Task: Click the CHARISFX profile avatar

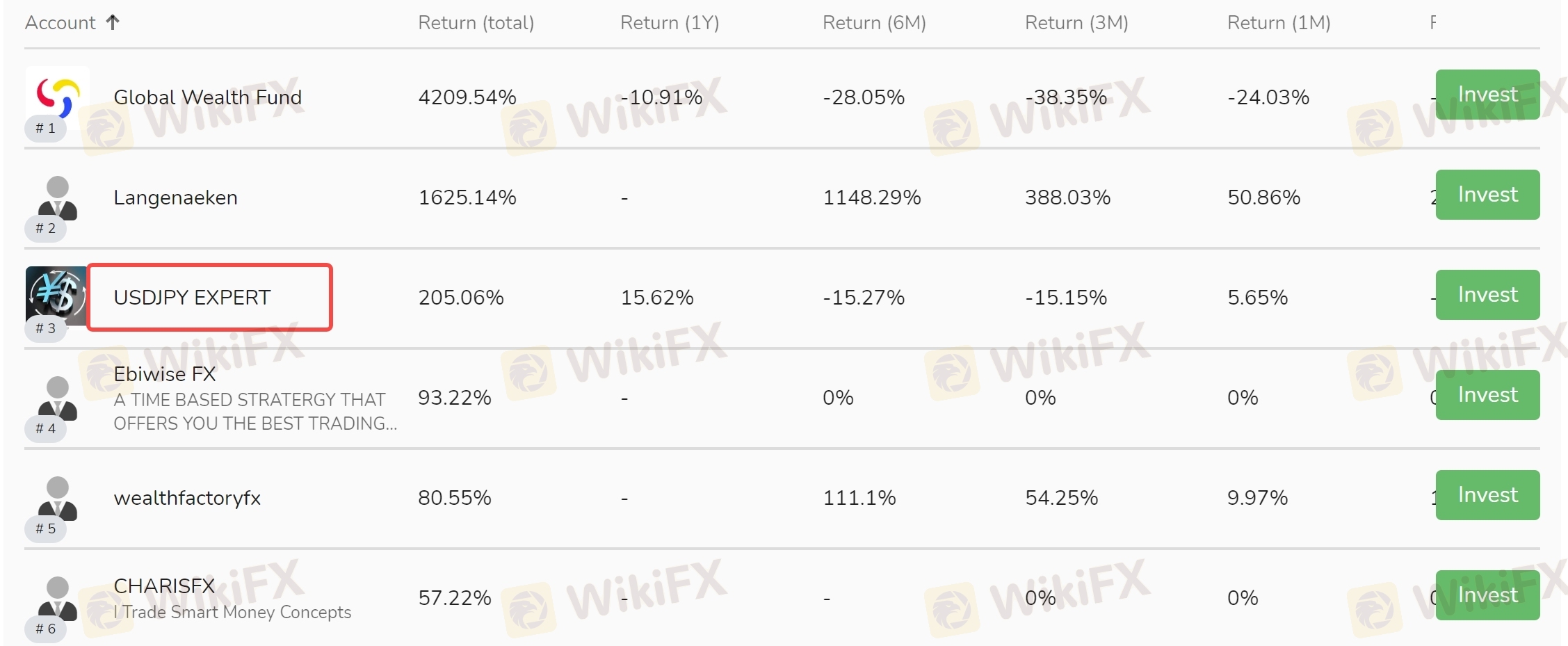Action: tap(58, 598)
